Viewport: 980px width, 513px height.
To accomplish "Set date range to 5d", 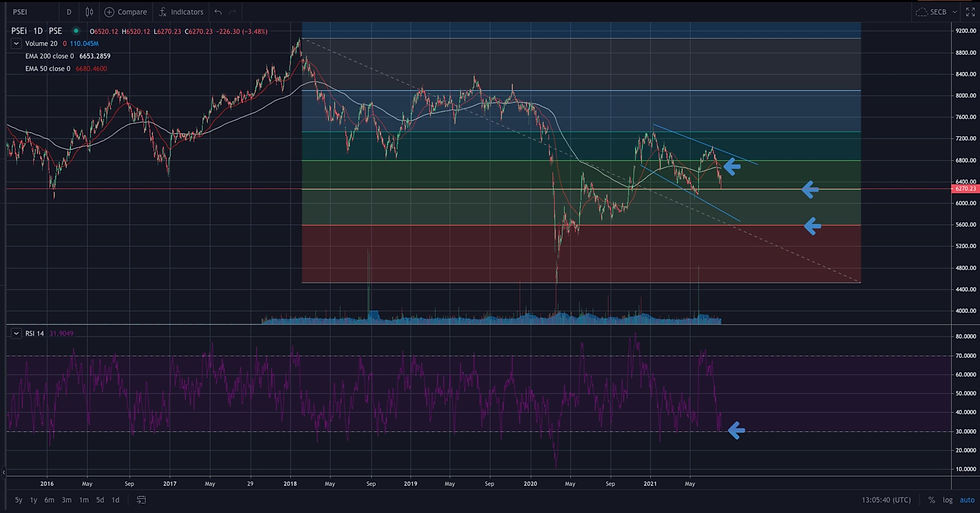I will click(100, 500).
